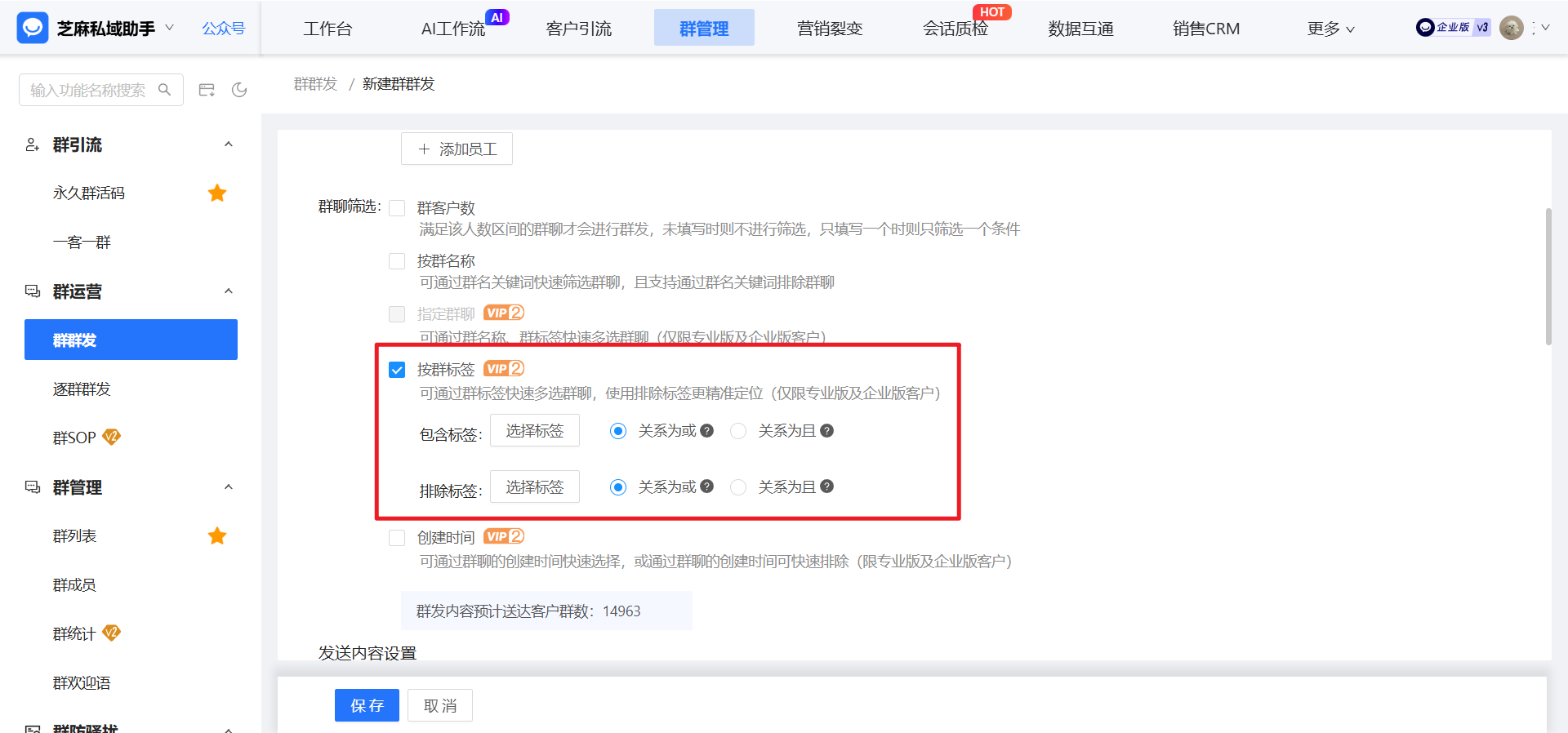Click the VIP2 badge beside 指定群聊
Screen dimensions: 1568x733
504,313
